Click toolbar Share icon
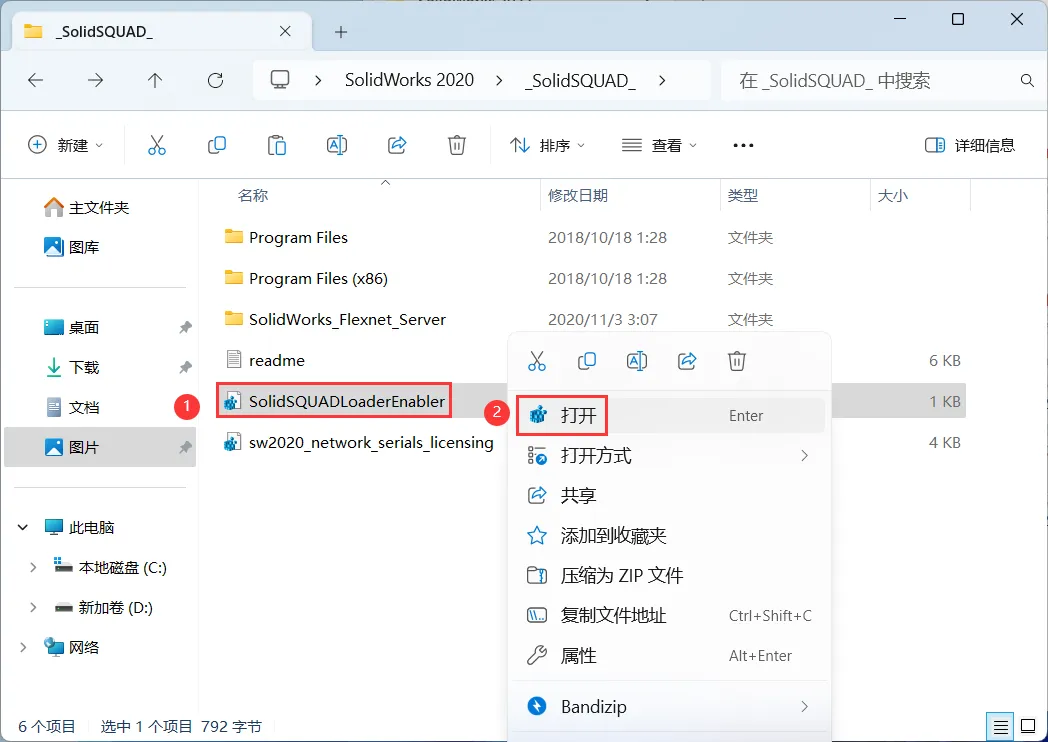Screen dimensions: 1048x742 pyautogui.click(x=397, y=145)
